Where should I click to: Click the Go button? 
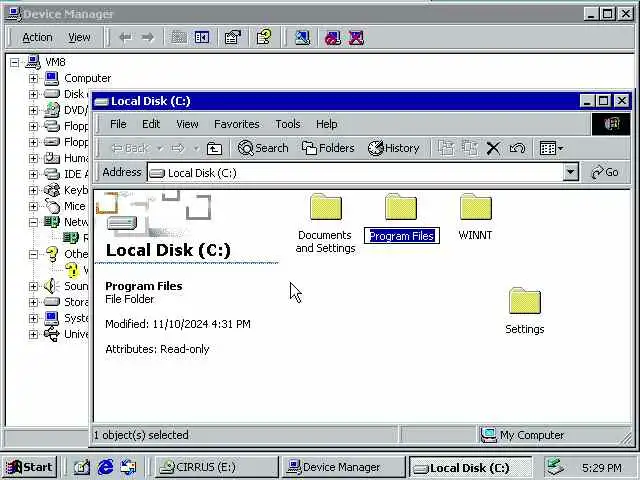coord(605,172)
